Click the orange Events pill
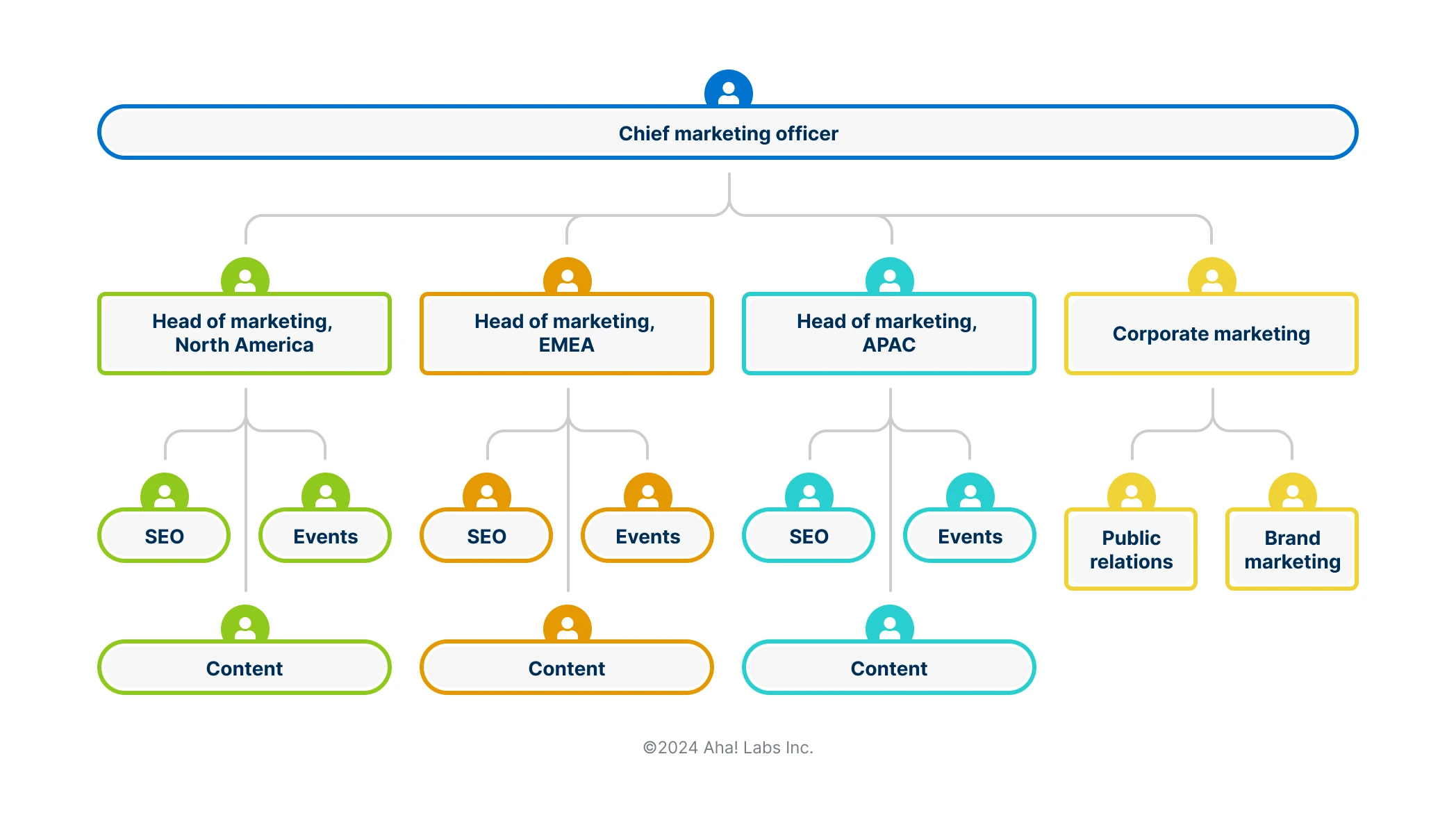 pyautogui.click(x=647, y=537)
